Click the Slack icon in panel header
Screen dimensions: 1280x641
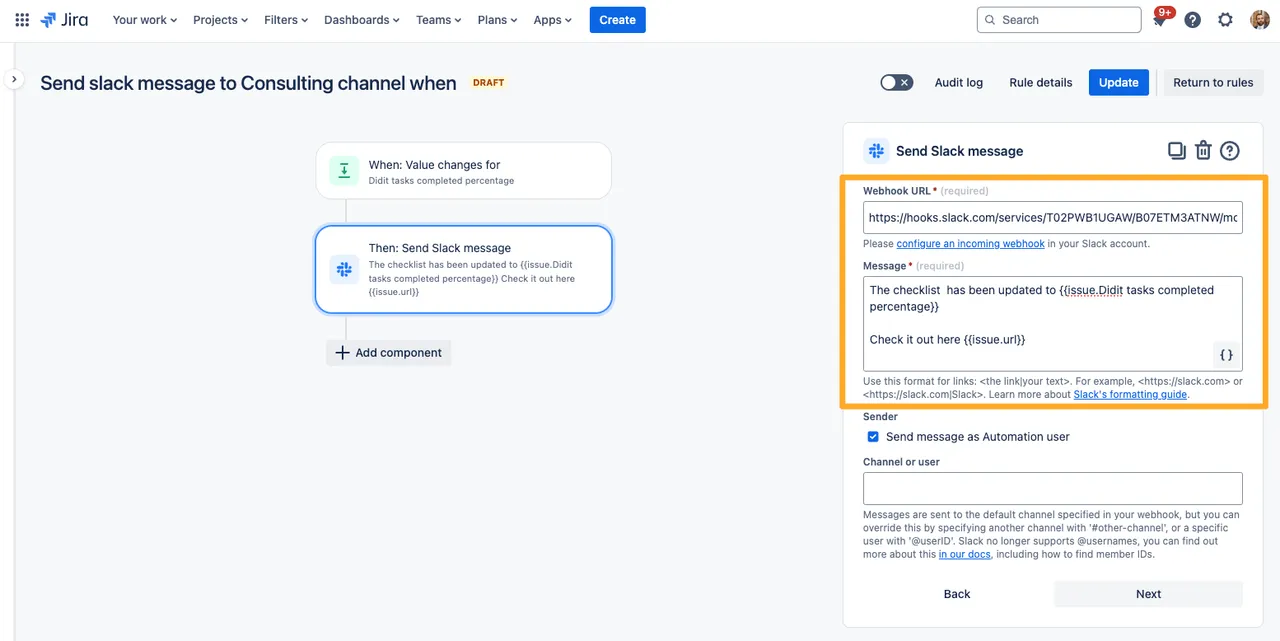pos(876,151)
